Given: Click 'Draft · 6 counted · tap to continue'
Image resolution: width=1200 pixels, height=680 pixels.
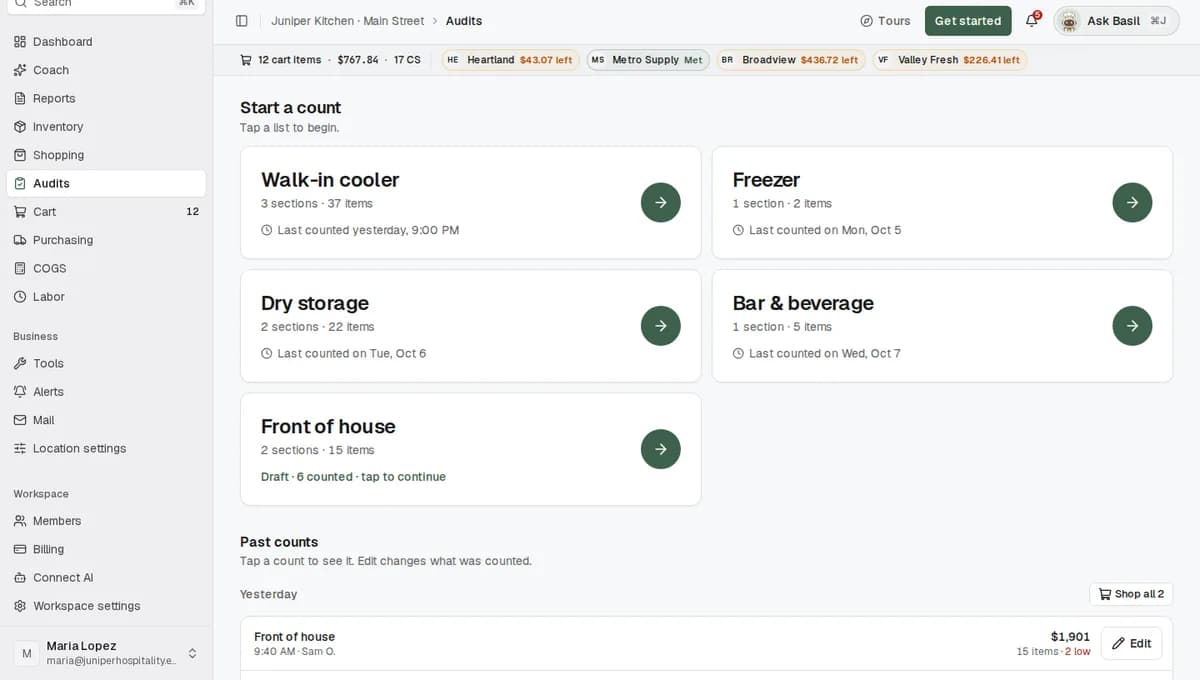Looking at the screenshot, I should point(353,477).
